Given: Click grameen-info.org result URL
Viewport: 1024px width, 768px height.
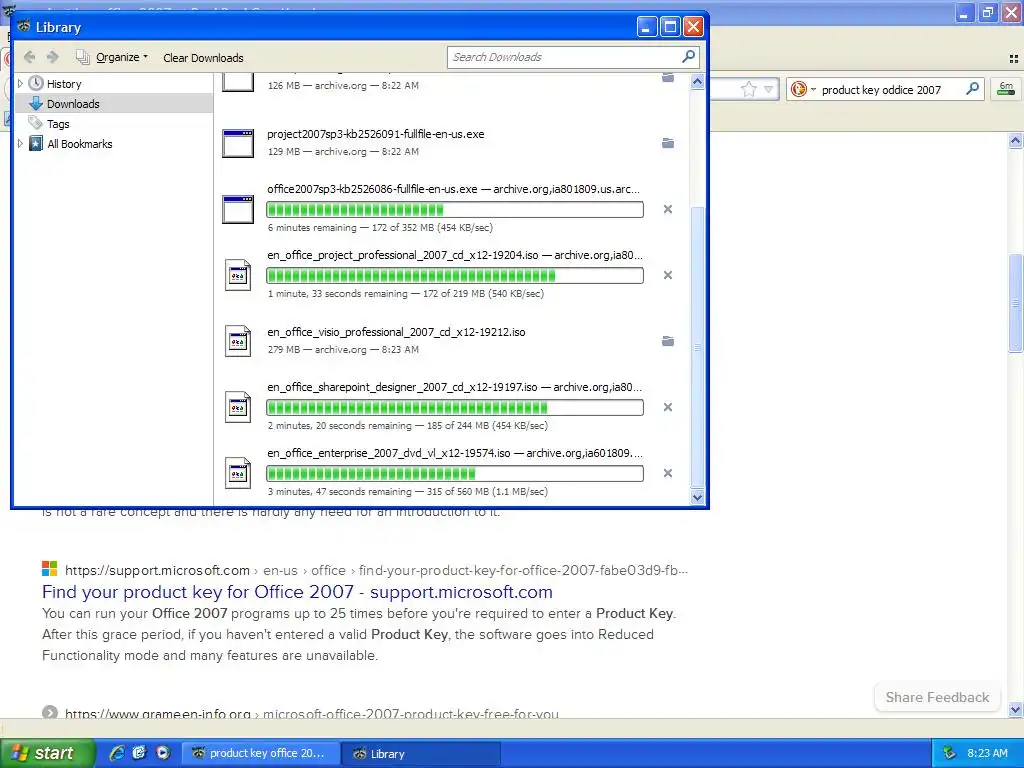Looking at the screenshot, I should coord(312,713).
